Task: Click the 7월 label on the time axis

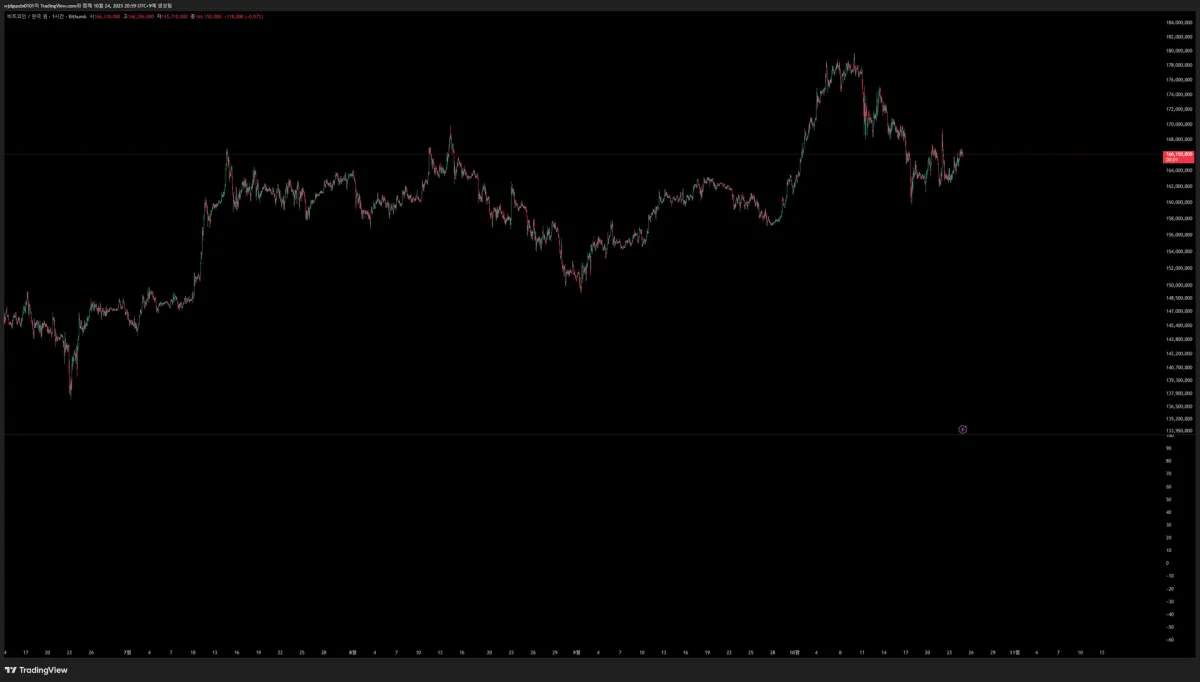Action: [x=127, y=651]
